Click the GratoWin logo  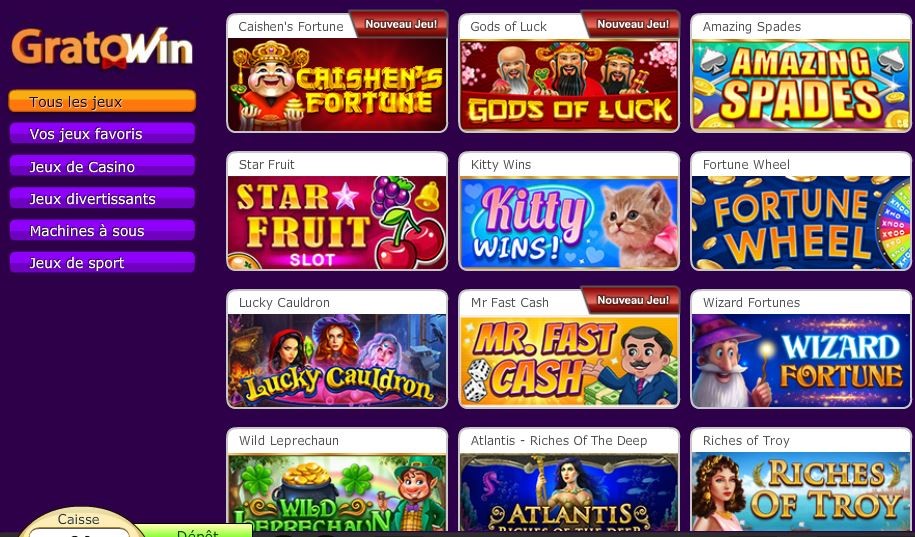click(x=102, y=47)
